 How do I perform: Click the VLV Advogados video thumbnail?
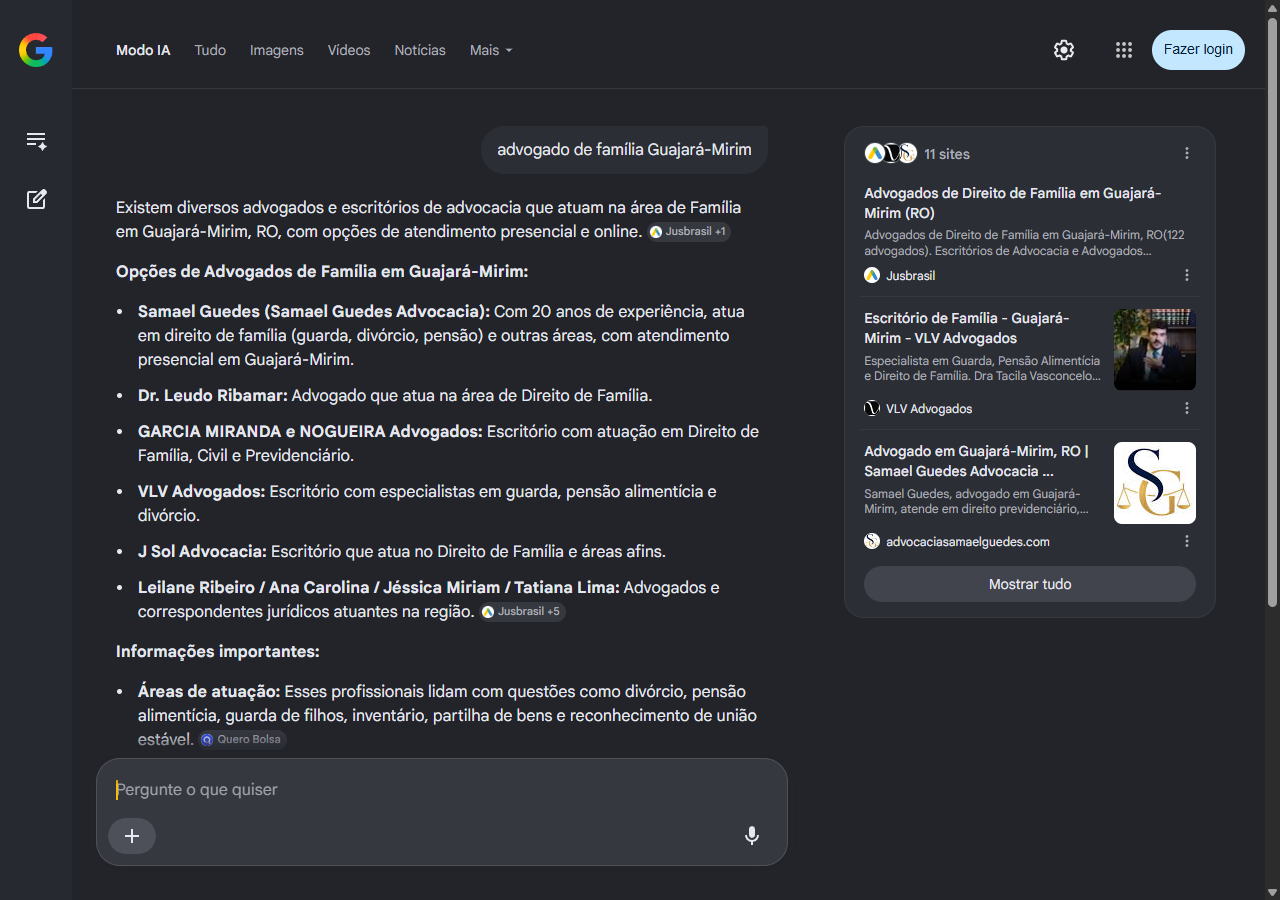point(1155,349)
